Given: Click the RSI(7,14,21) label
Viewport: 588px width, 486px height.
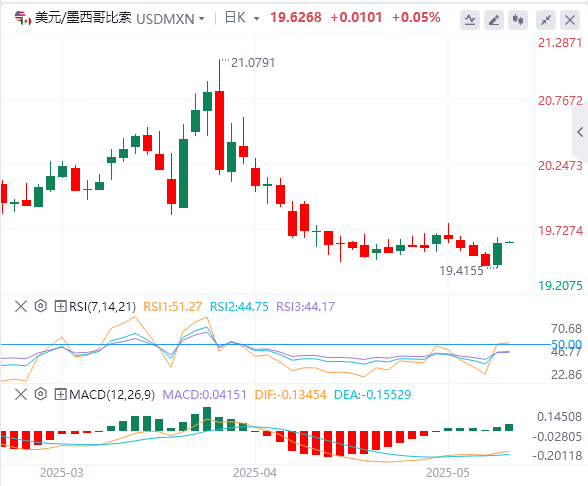Looking at the screenshot, I should pos(102,307).
